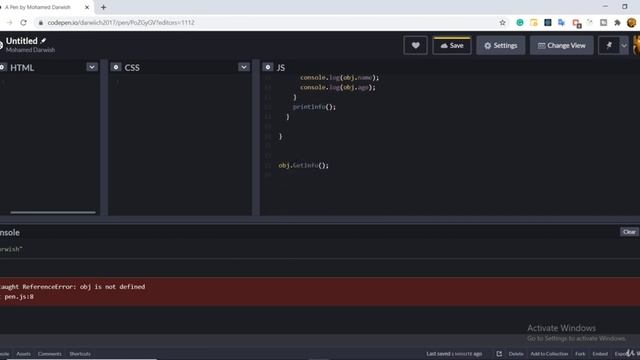Open the CSS editor settings gear
The height and width of the screenshot is (360, 640).
coord(116,67)
